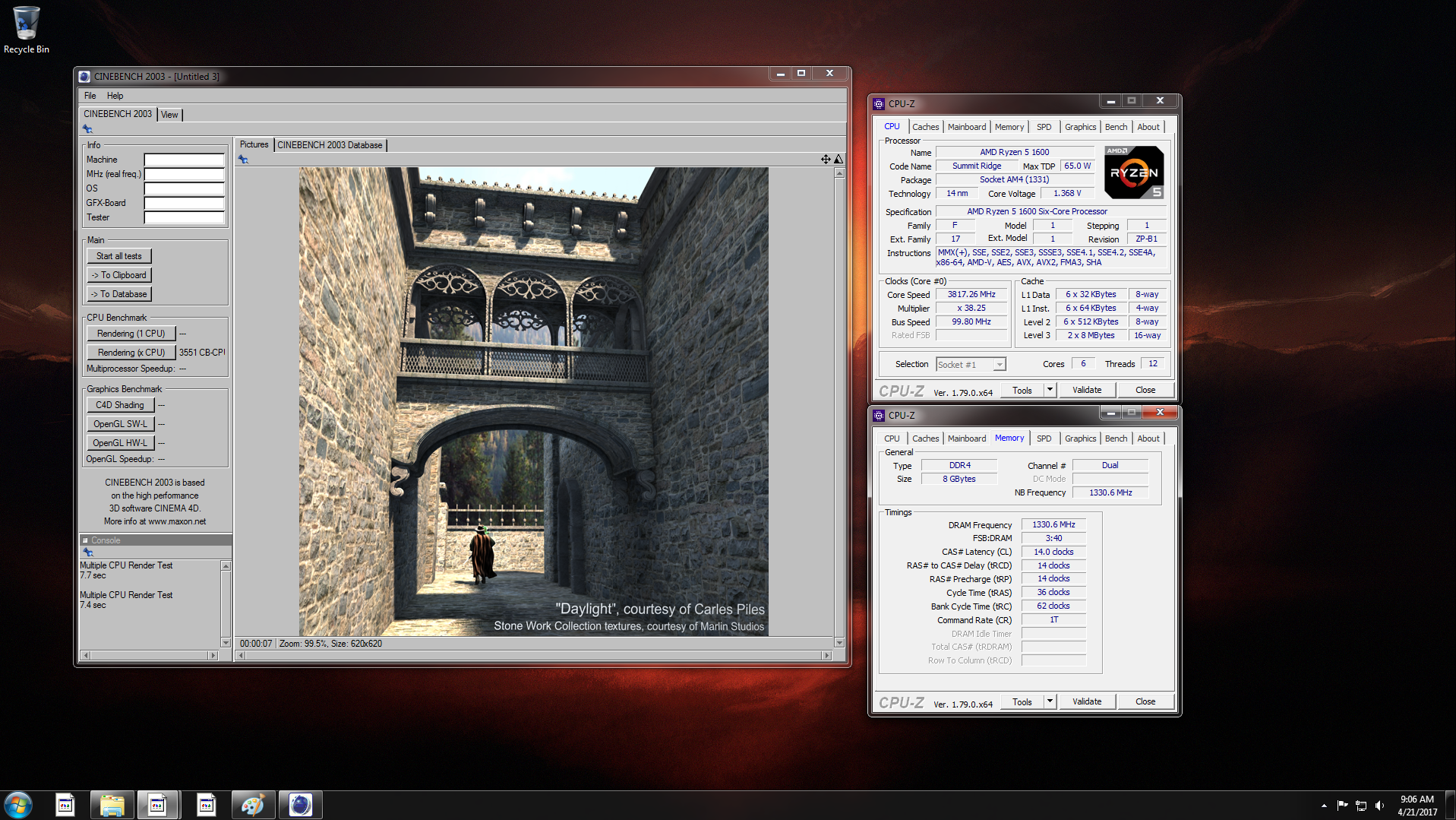Screen dimensions: 1456x820
Task: Run the OpenGL SW-L benchmark
Action: tap(120, 424)
